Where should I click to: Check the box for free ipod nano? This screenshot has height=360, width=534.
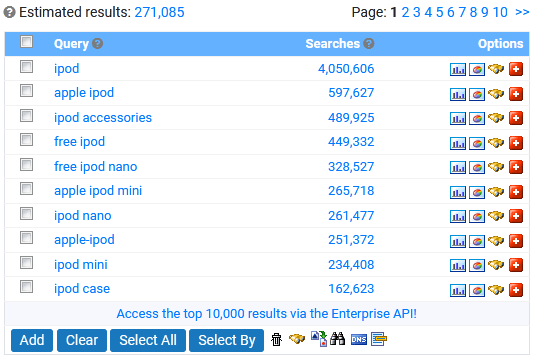coord(26,165)
